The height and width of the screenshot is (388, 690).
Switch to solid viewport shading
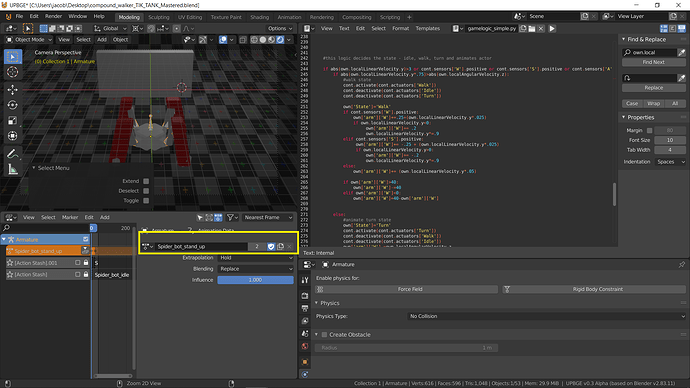coord(263,40)
